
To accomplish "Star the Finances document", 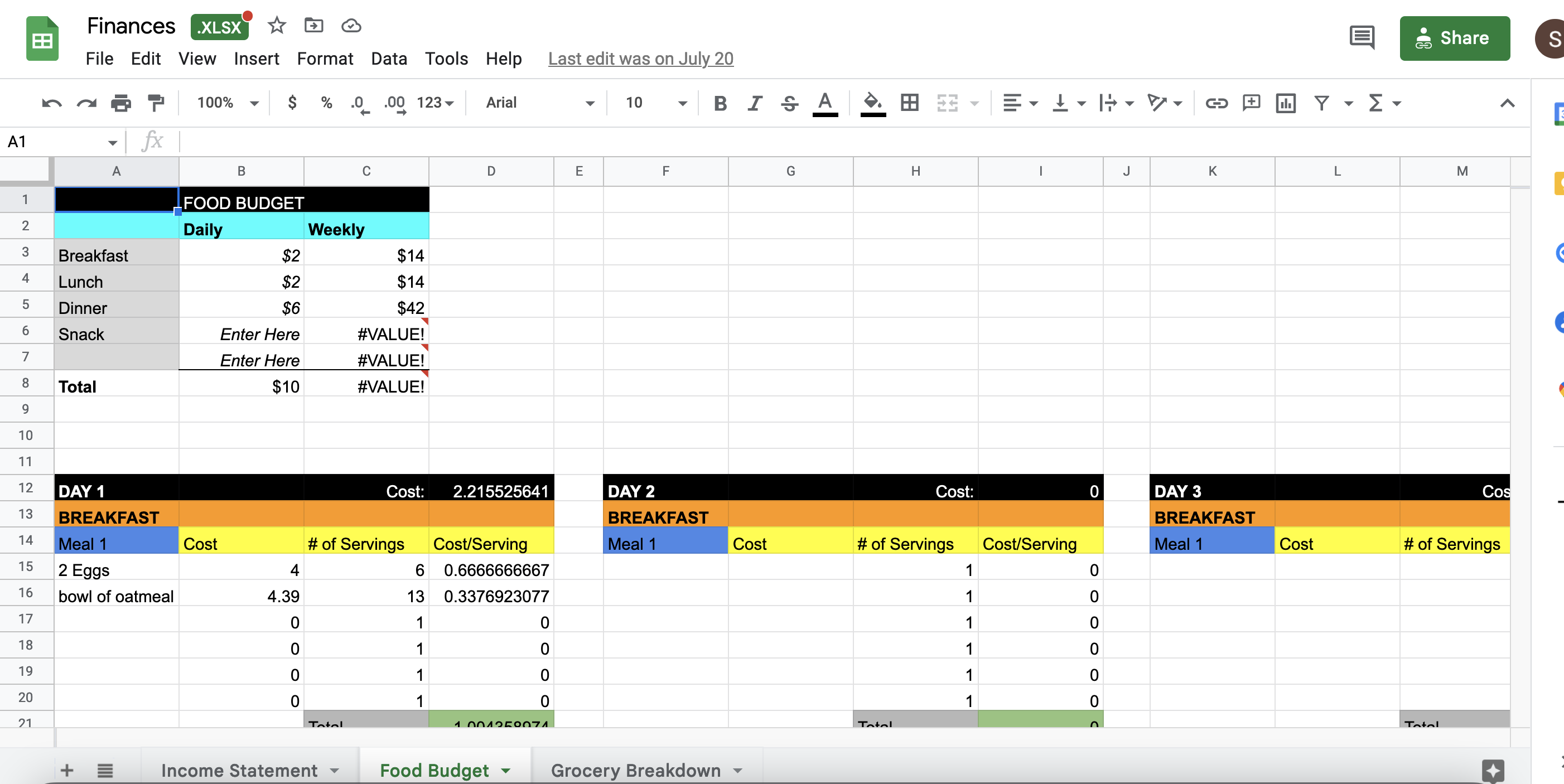I will click(x=277, y=26).
